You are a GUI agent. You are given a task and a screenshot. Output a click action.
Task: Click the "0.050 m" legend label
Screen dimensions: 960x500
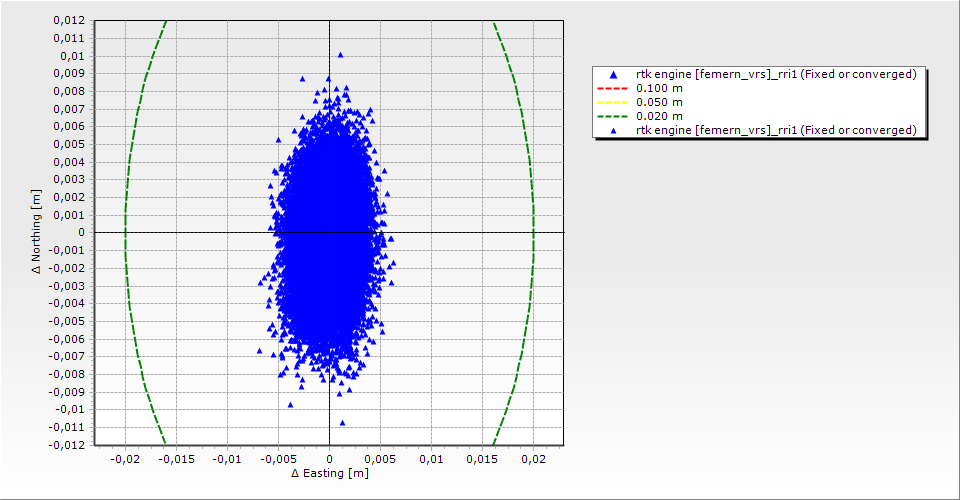(659, 103)
